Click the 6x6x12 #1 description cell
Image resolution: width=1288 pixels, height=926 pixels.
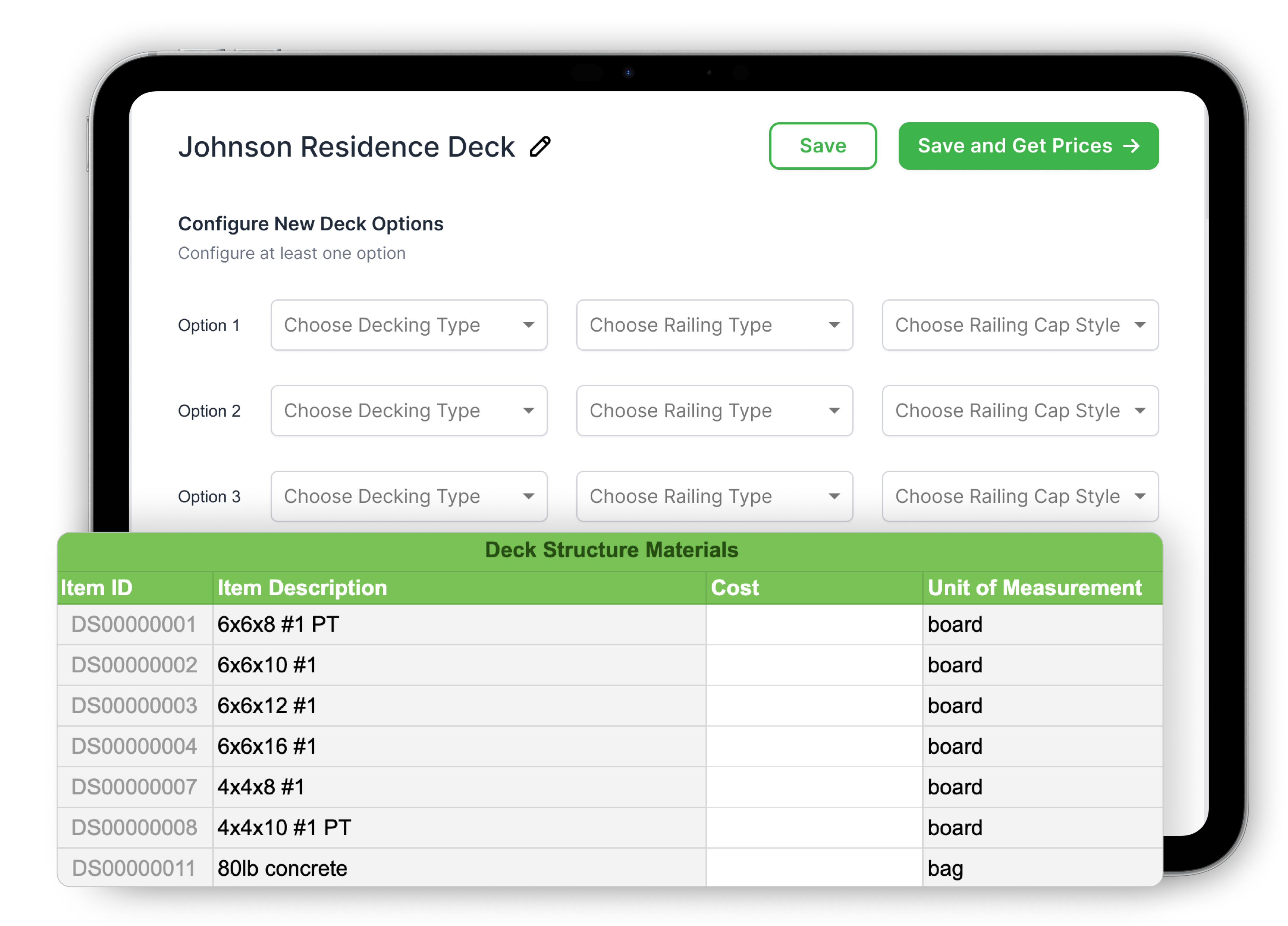coord(459,705)
